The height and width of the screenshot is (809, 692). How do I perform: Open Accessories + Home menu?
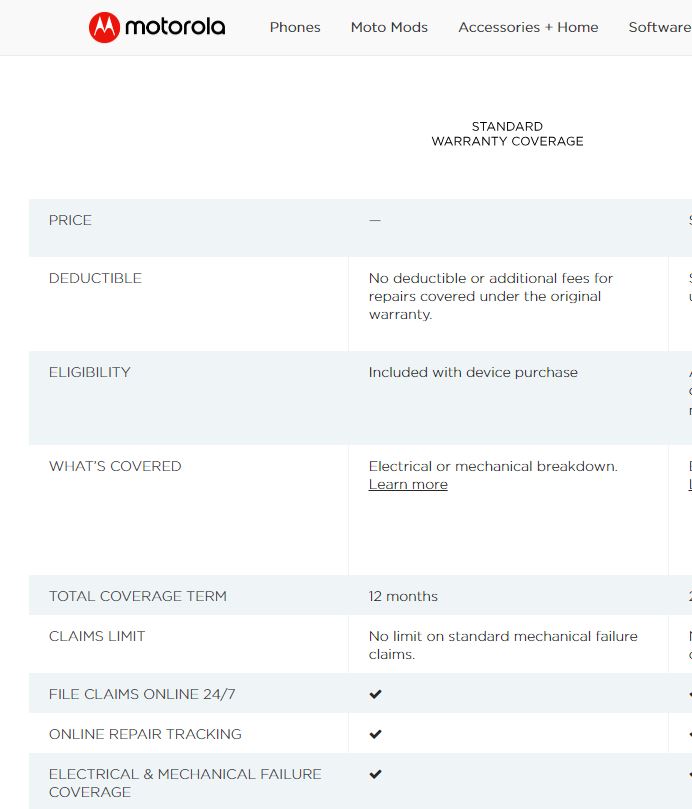[528, 27]
